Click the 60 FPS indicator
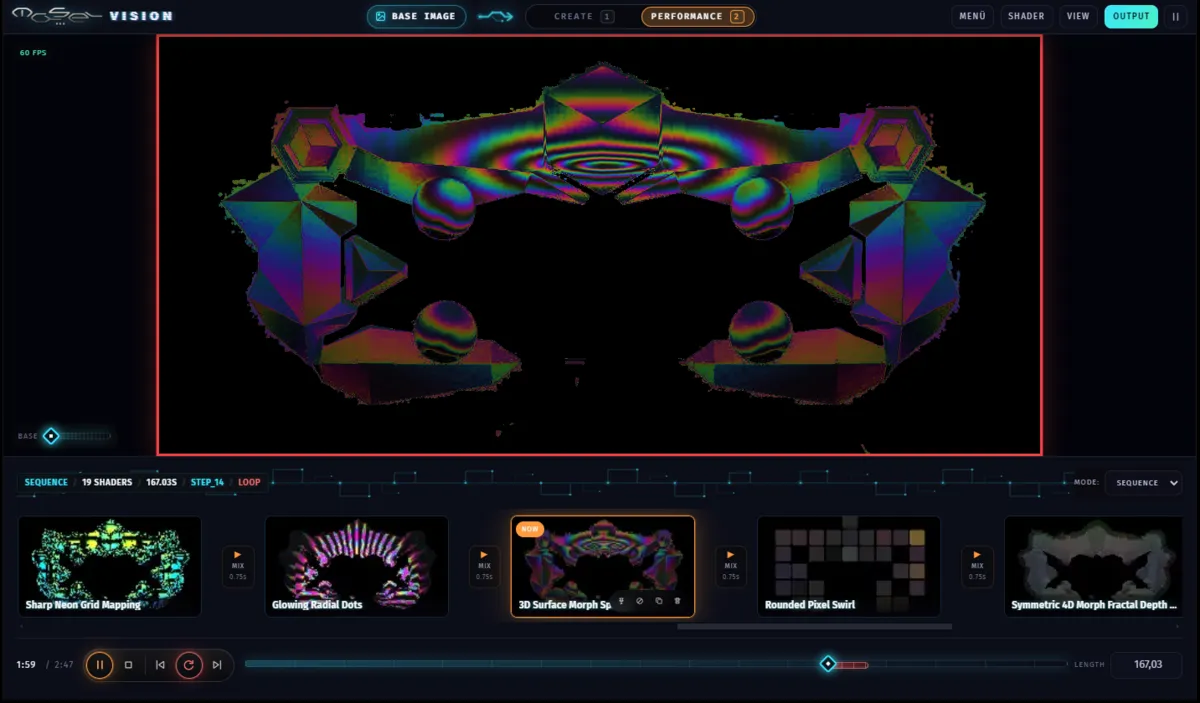Image resolution: width=1200 pixels, height=703 pixels. click(x=33, y=53)
